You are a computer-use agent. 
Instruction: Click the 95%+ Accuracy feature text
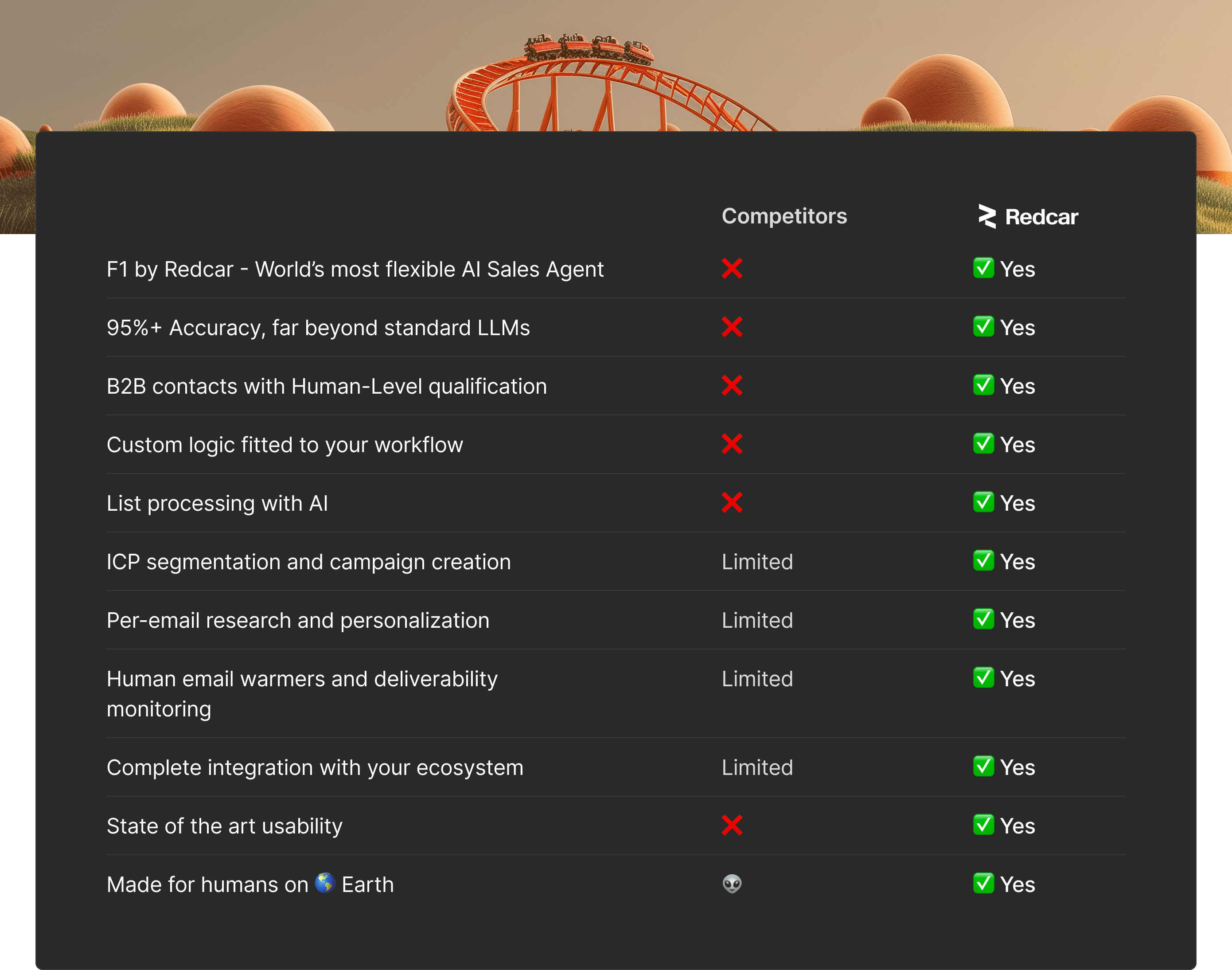click(318, 328)
